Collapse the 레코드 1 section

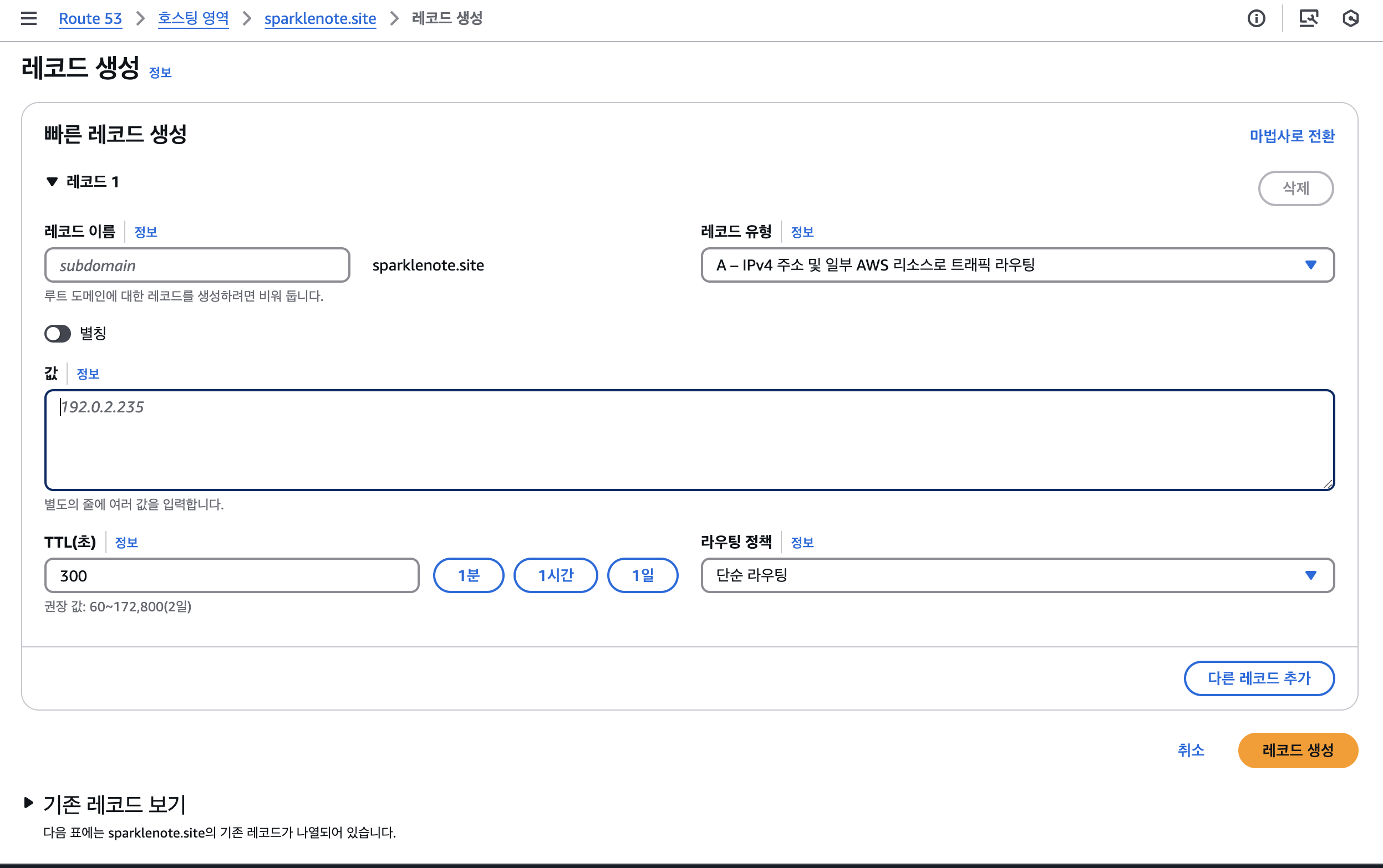click(x=52, y=182)
